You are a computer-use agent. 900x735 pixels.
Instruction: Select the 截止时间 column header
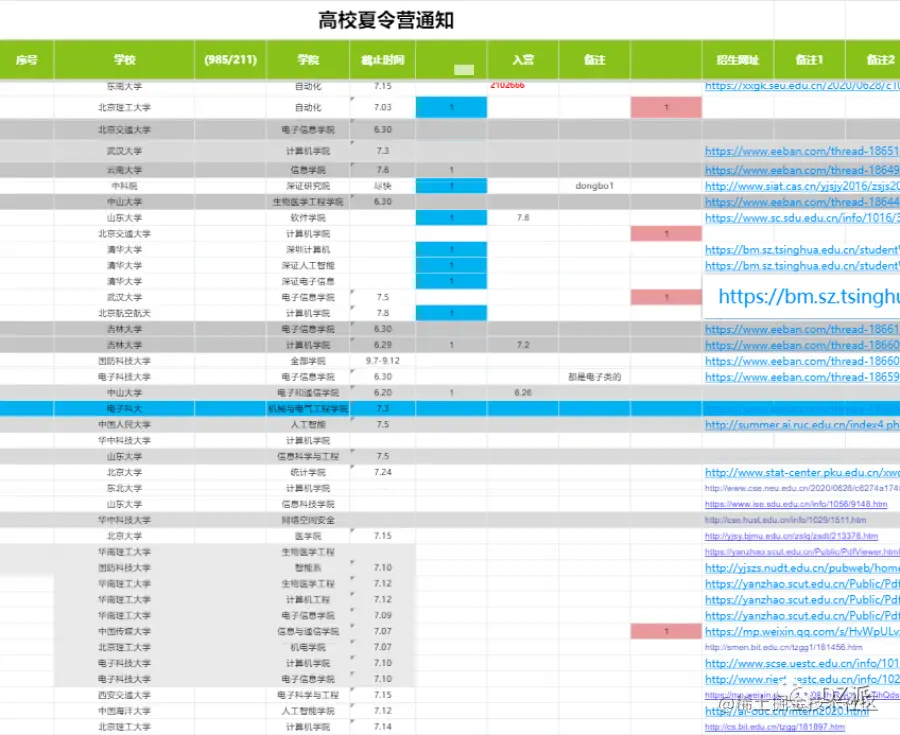pyautogui.click(x=381, y=60)
